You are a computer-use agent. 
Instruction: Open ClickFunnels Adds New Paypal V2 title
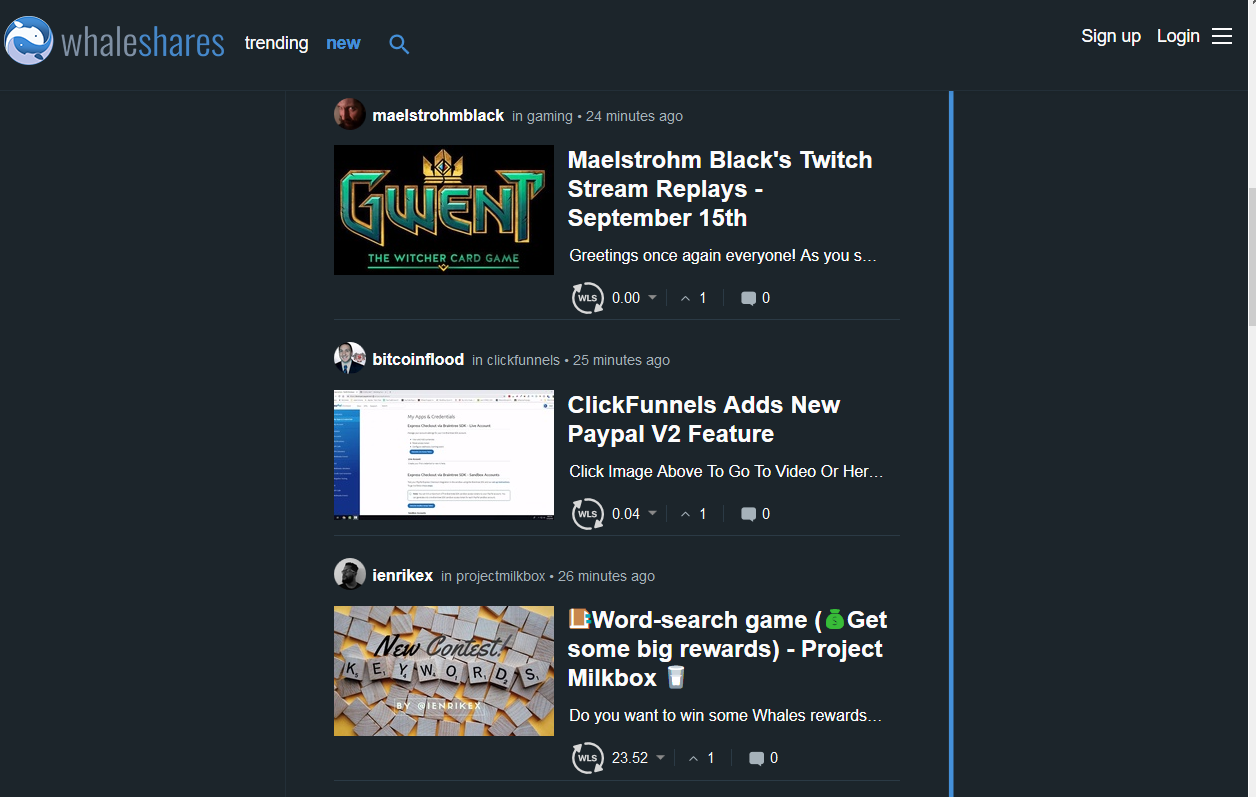[704, 420]
